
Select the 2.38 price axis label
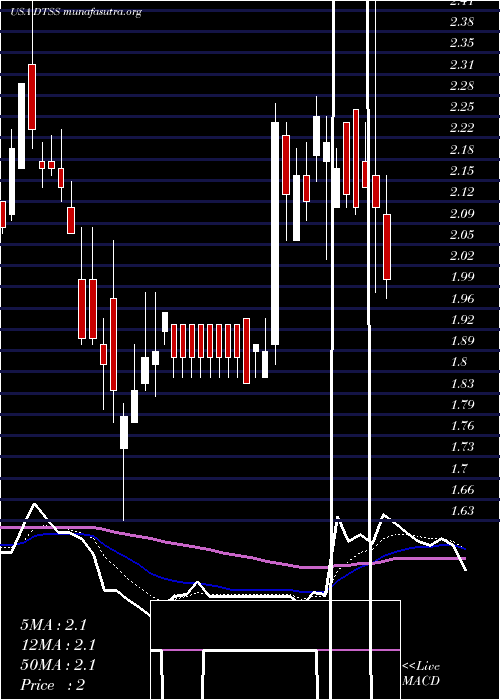[x=462, y=22]
